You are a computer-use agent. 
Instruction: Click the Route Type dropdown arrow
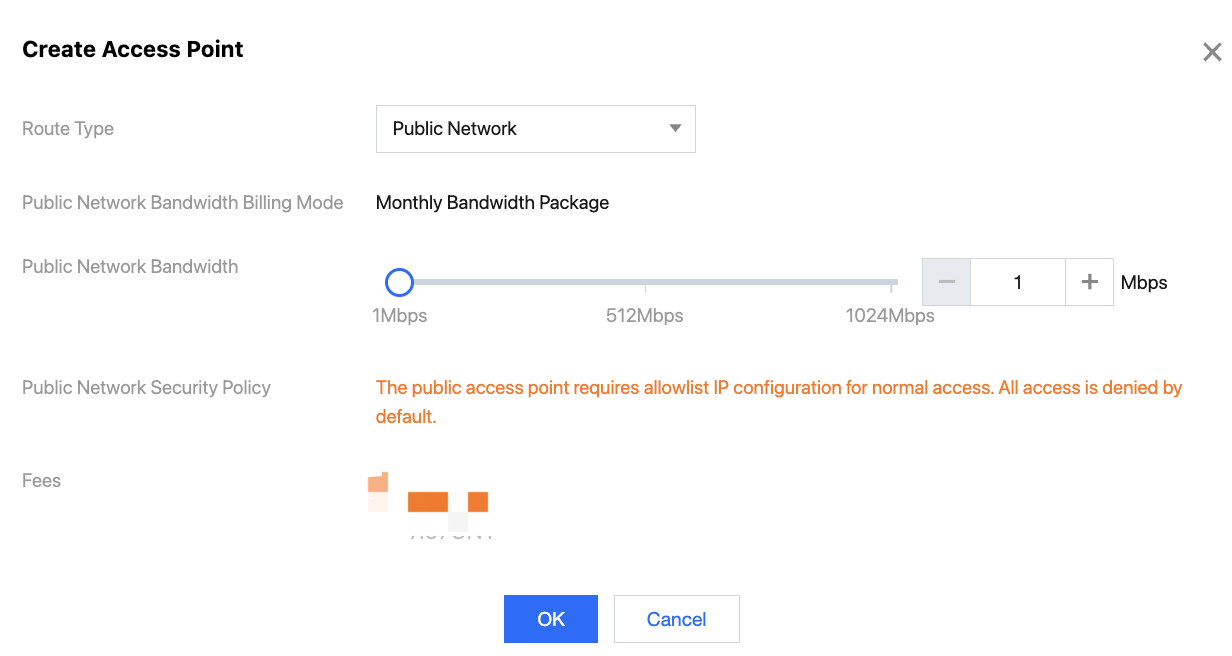pyautogui.click(x=675, y=129)
